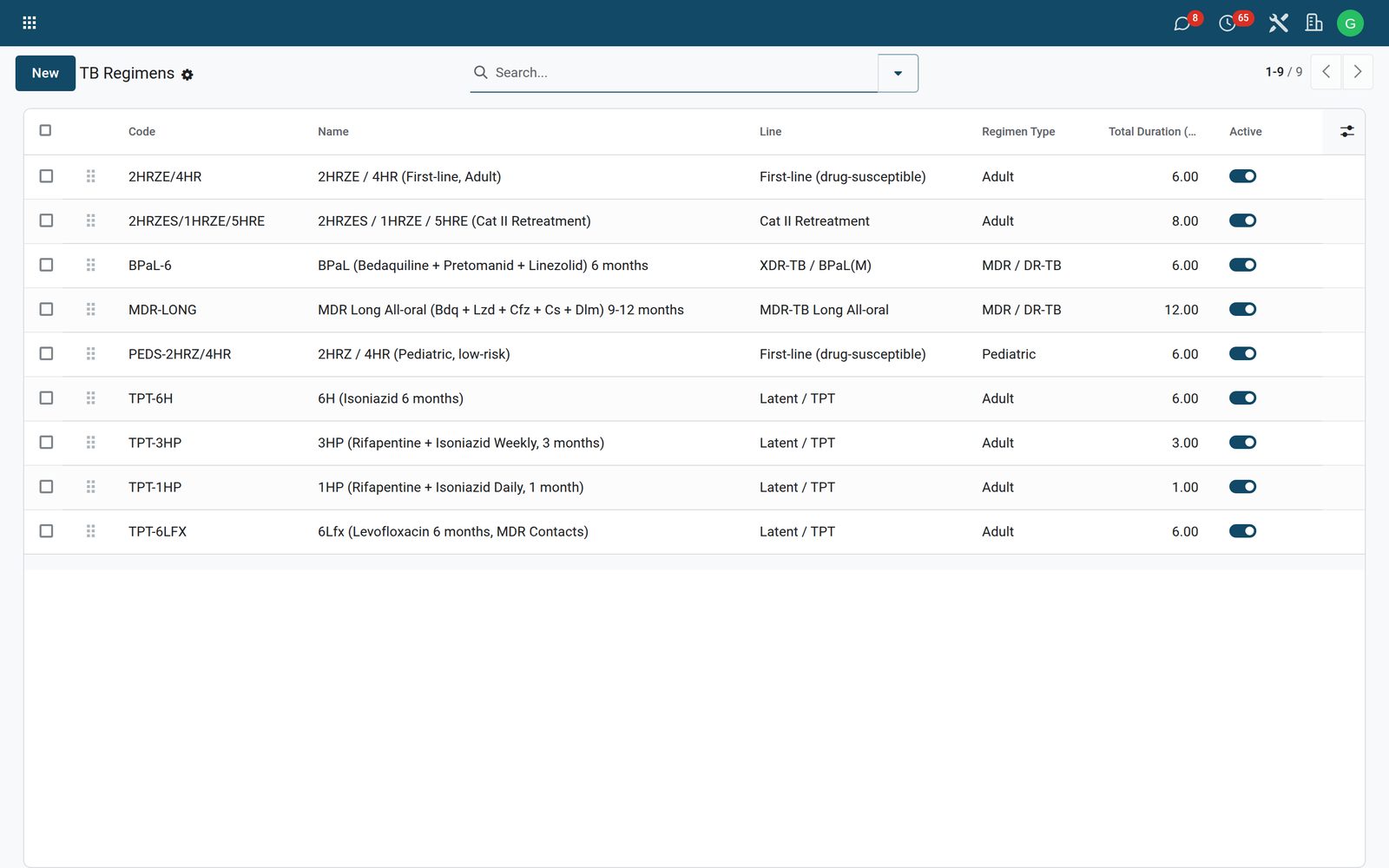This screenshot has width=1389, height=868.
Task: Open the green G user avatar
Action: (1350, 23)
